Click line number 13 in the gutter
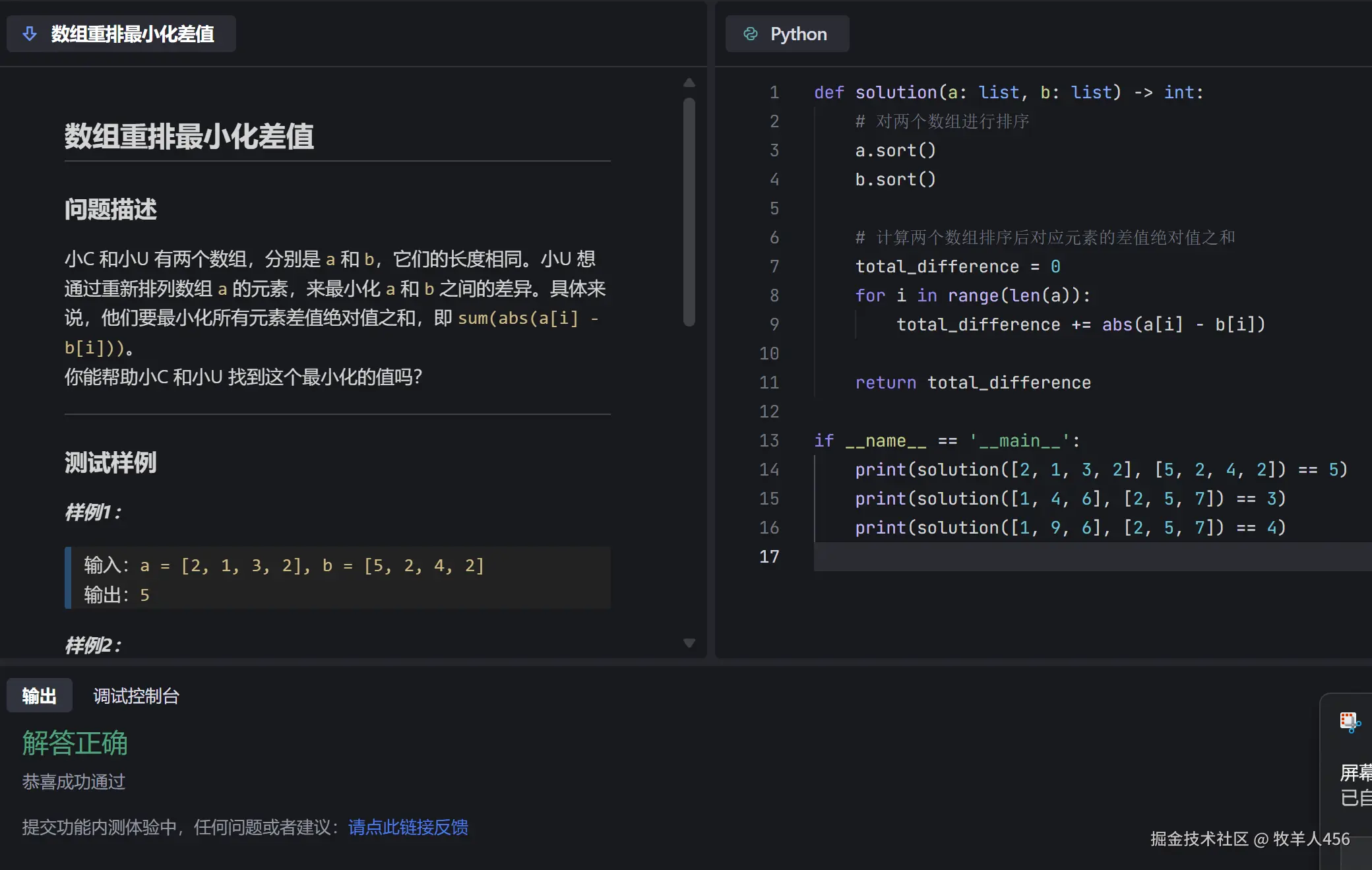Screen dimensions: 1372x870 click(769, 441)
